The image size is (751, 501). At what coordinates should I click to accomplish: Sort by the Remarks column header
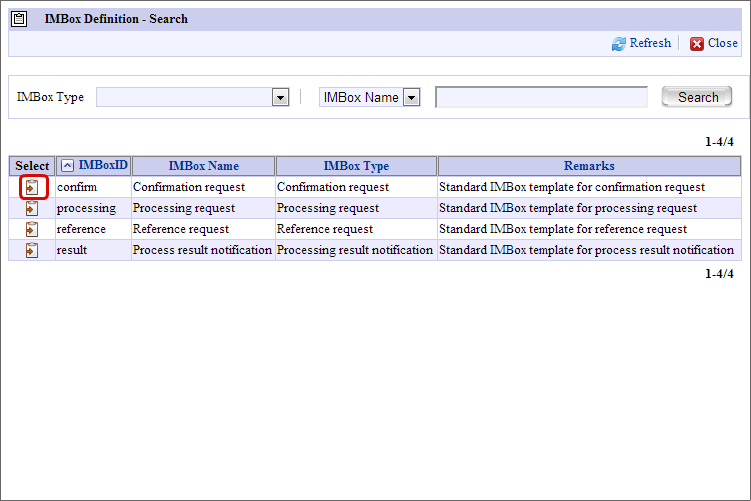pos(589,166)
